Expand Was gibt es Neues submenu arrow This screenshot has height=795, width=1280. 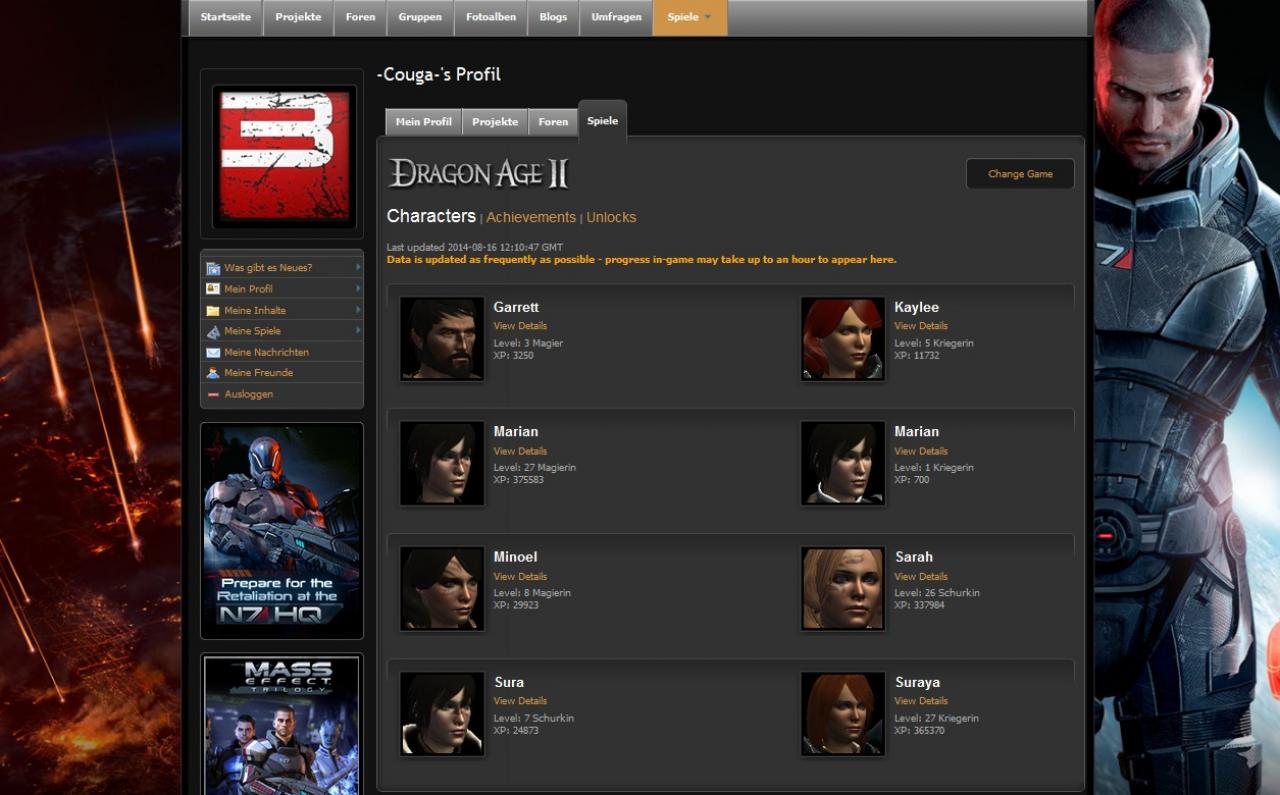[358, 267]
